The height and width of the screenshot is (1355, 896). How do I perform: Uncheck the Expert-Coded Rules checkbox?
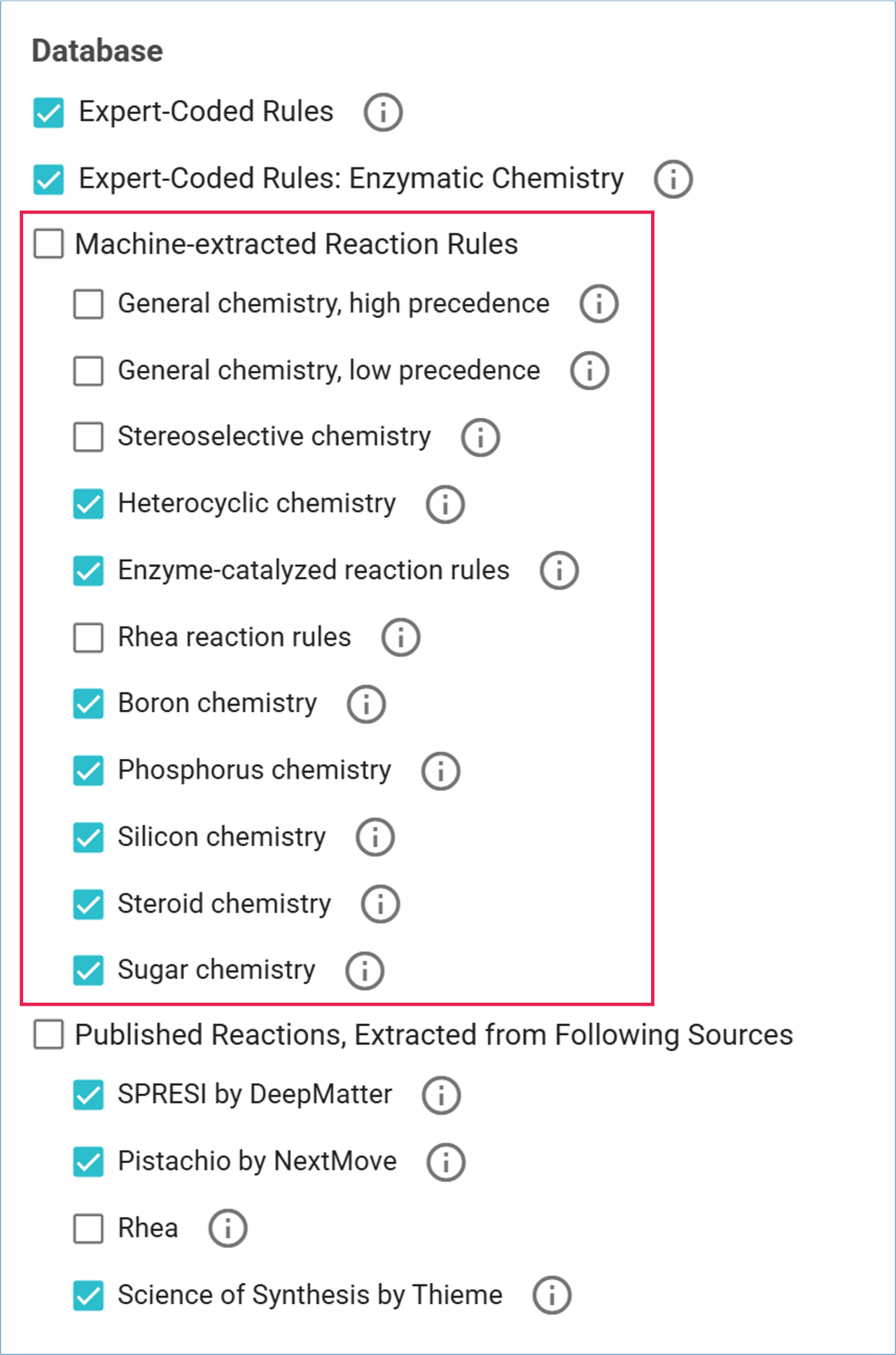click(x=49, y=112)
